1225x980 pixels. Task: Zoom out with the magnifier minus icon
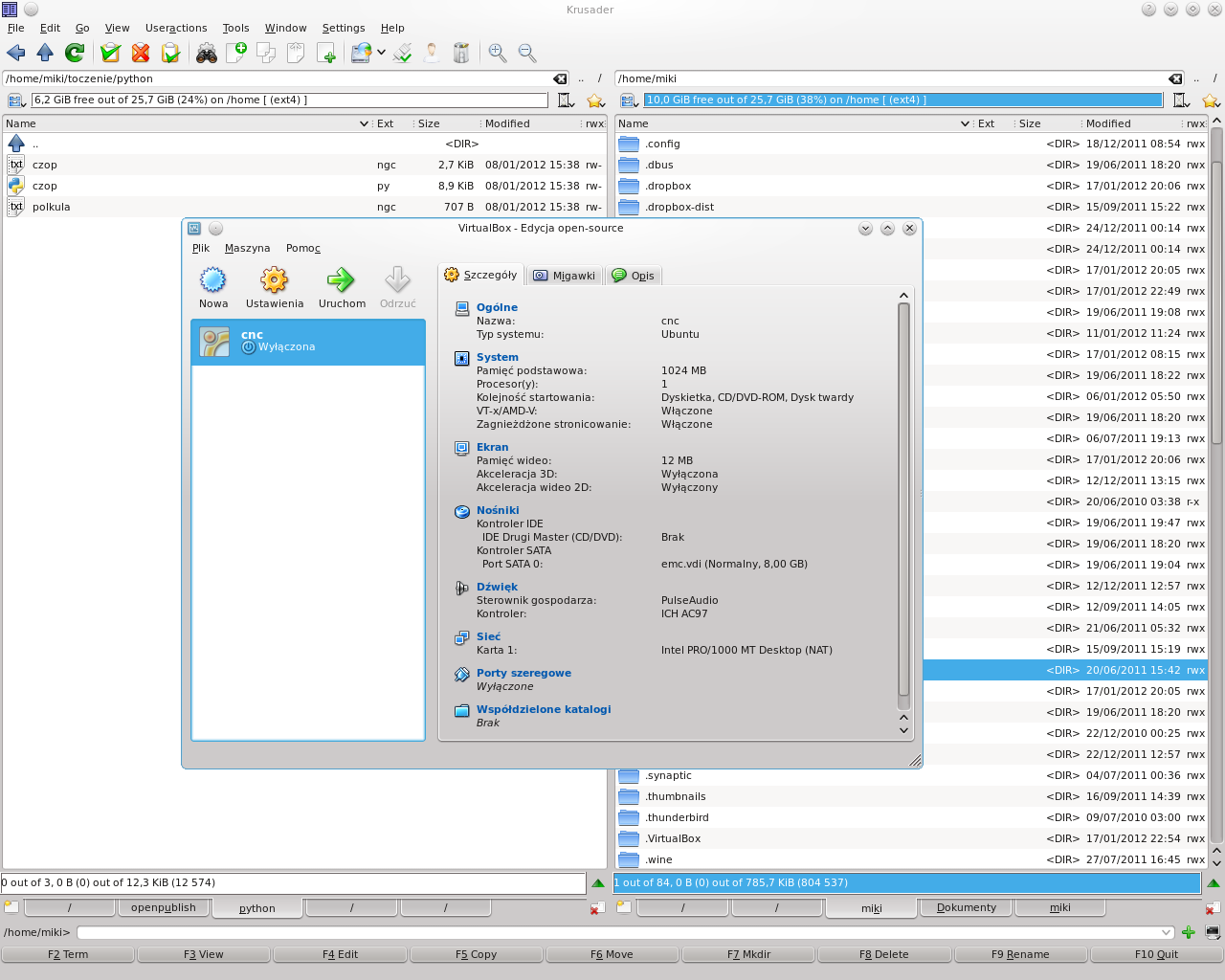coord(527,53)
